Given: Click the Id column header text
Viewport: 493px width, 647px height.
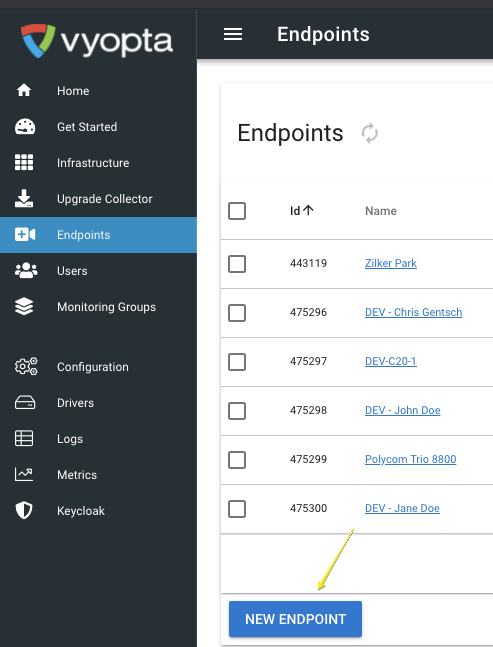Looking at the screenshot, I should (295, 211).
